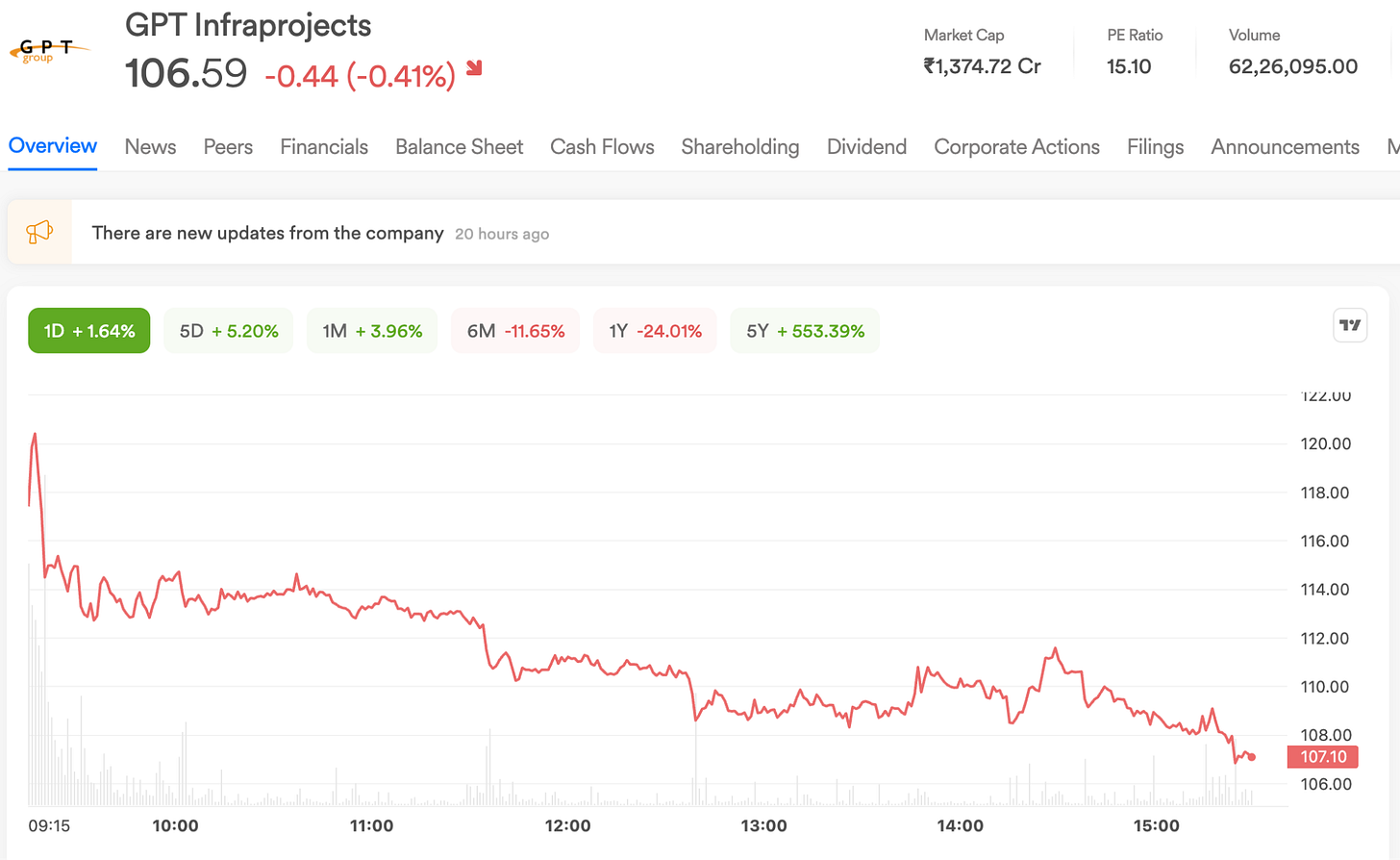Click the Market Cap value ₹1,374.72 Cr

click(982, 66)
